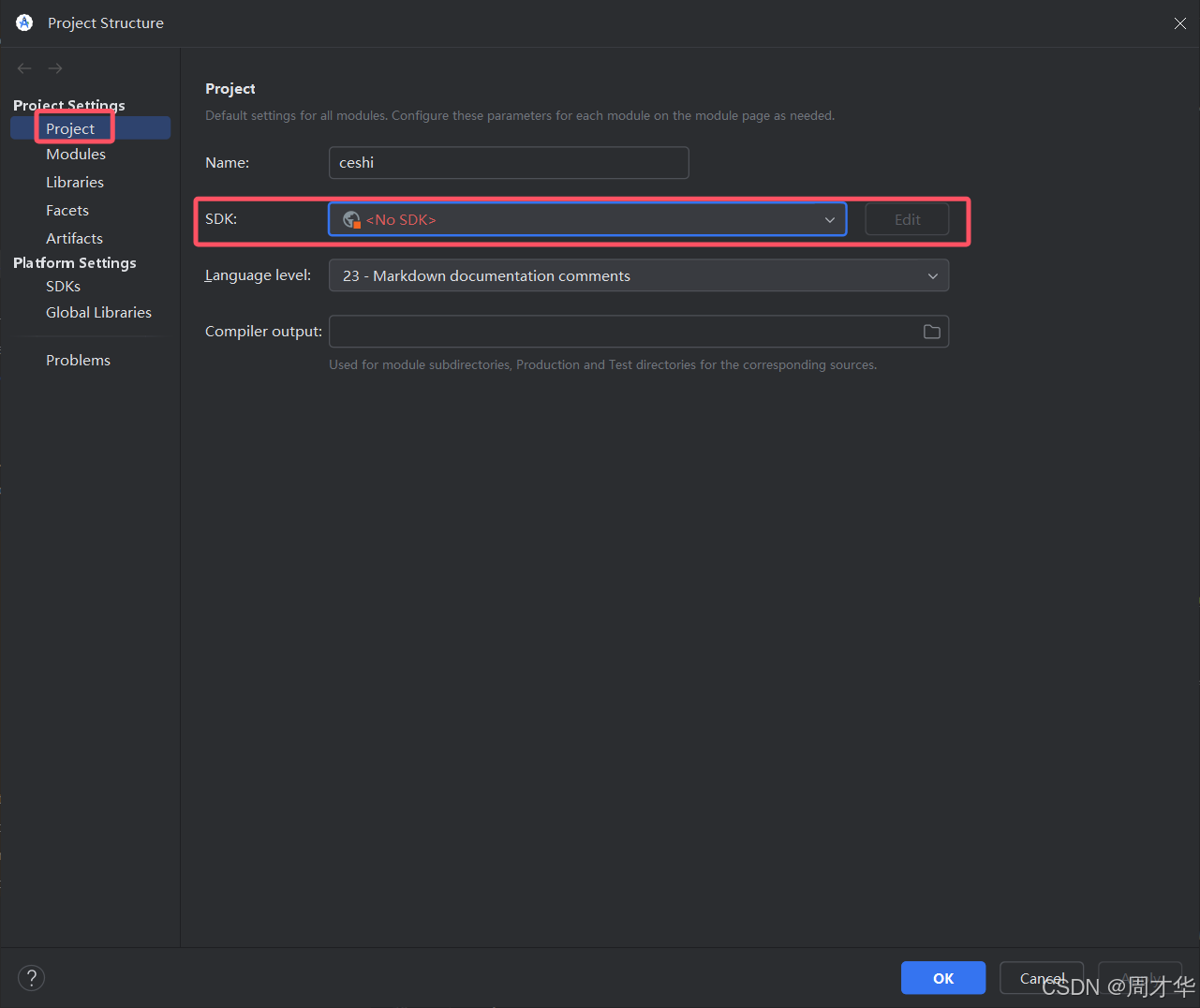Click the SDK field label
The width and height of the screenshot is (1200, 1008).
221,219
